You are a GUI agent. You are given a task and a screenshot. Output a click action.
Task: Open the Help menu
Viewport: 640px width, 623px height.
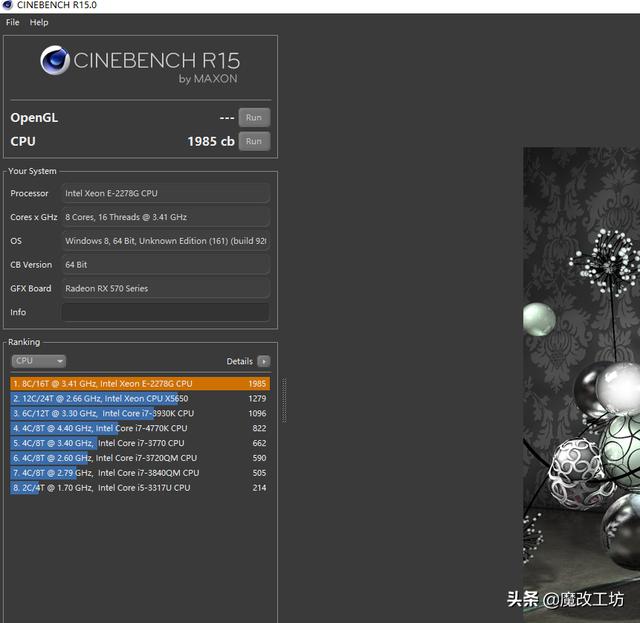pyautogui.click(x=39, y=22)
